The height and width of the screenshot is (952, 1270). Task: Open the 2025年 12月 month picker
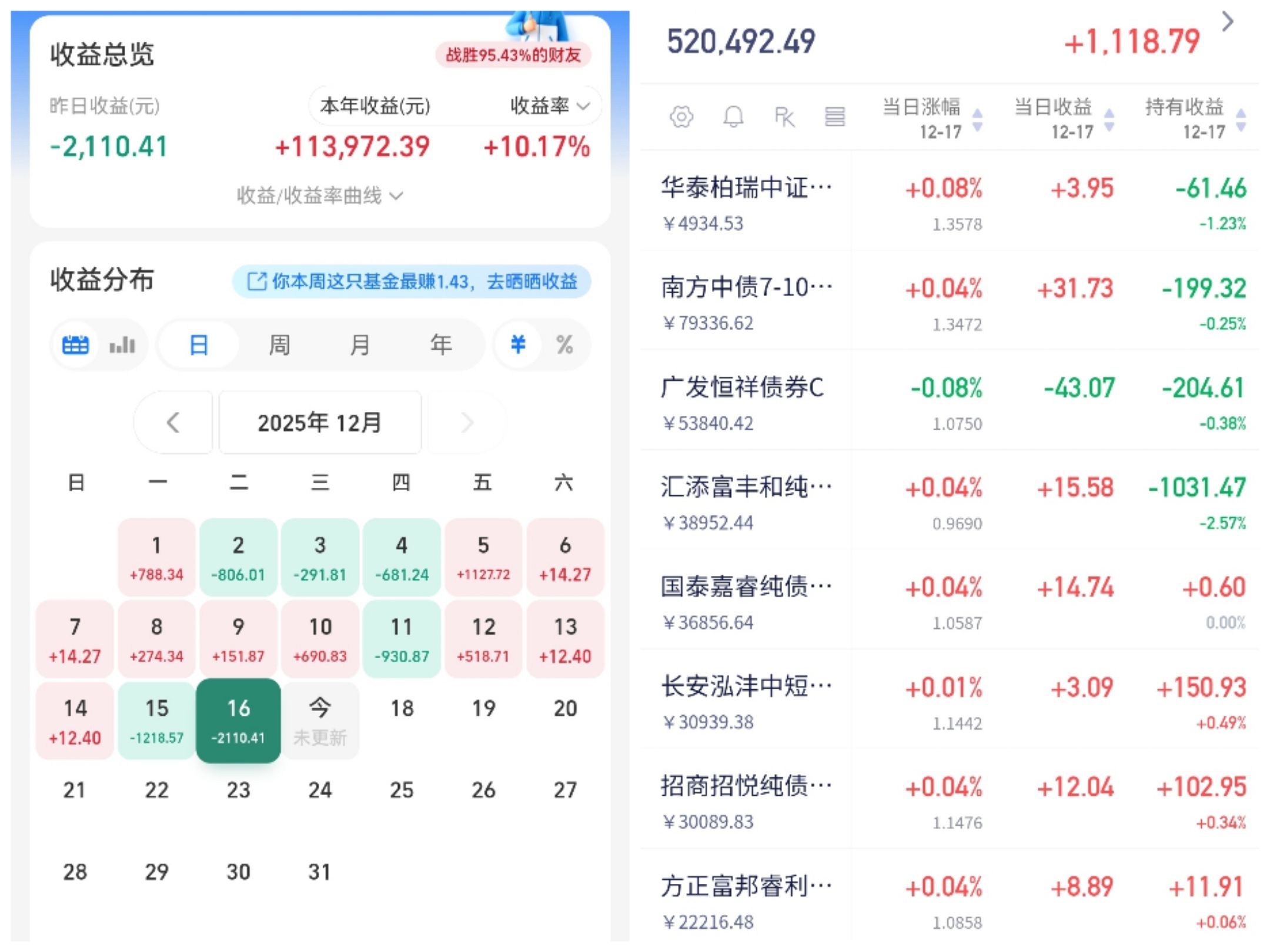[x=320, y=423]
